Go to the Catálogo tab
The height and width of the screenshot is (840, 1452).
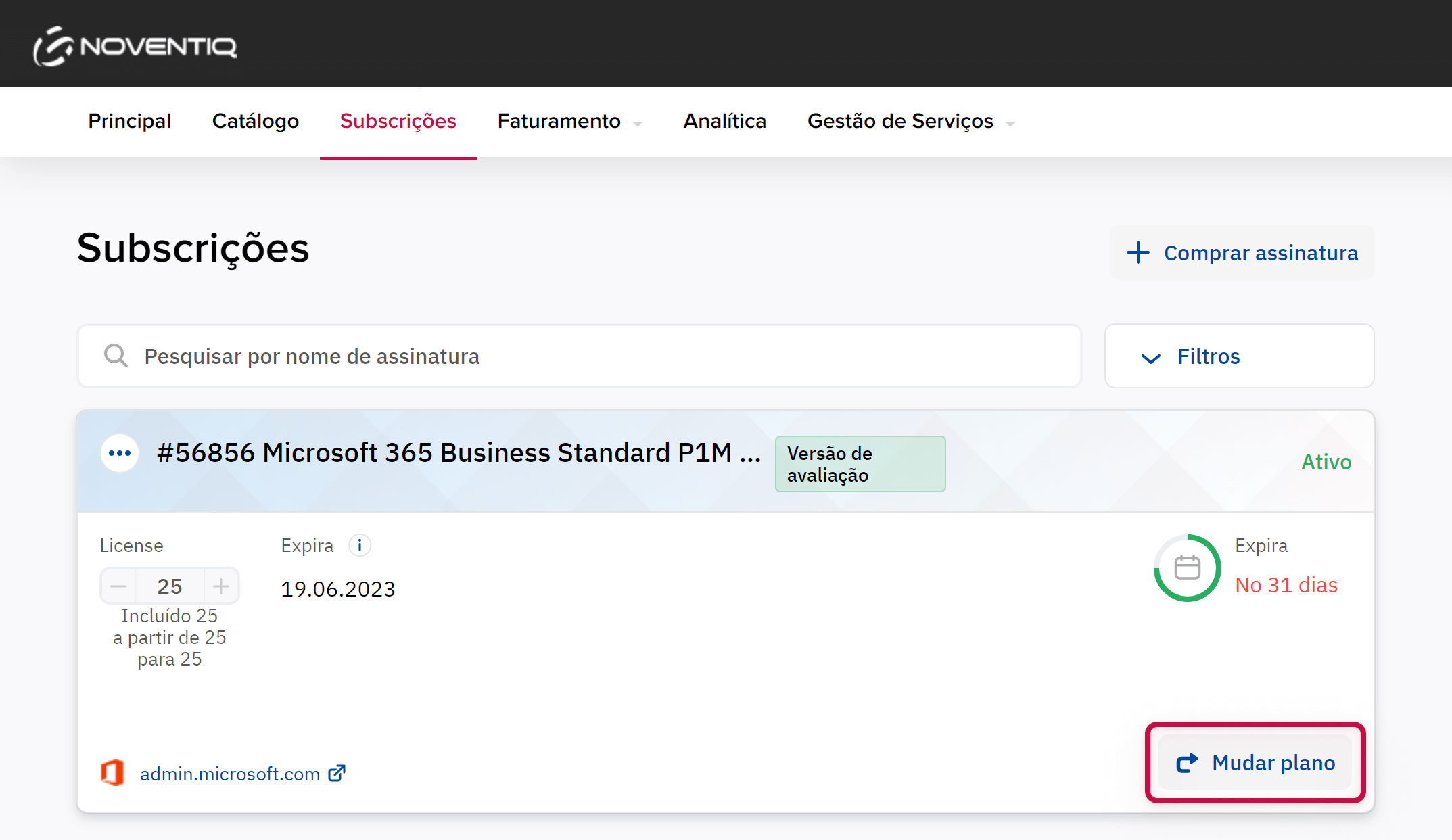(255, 121)
